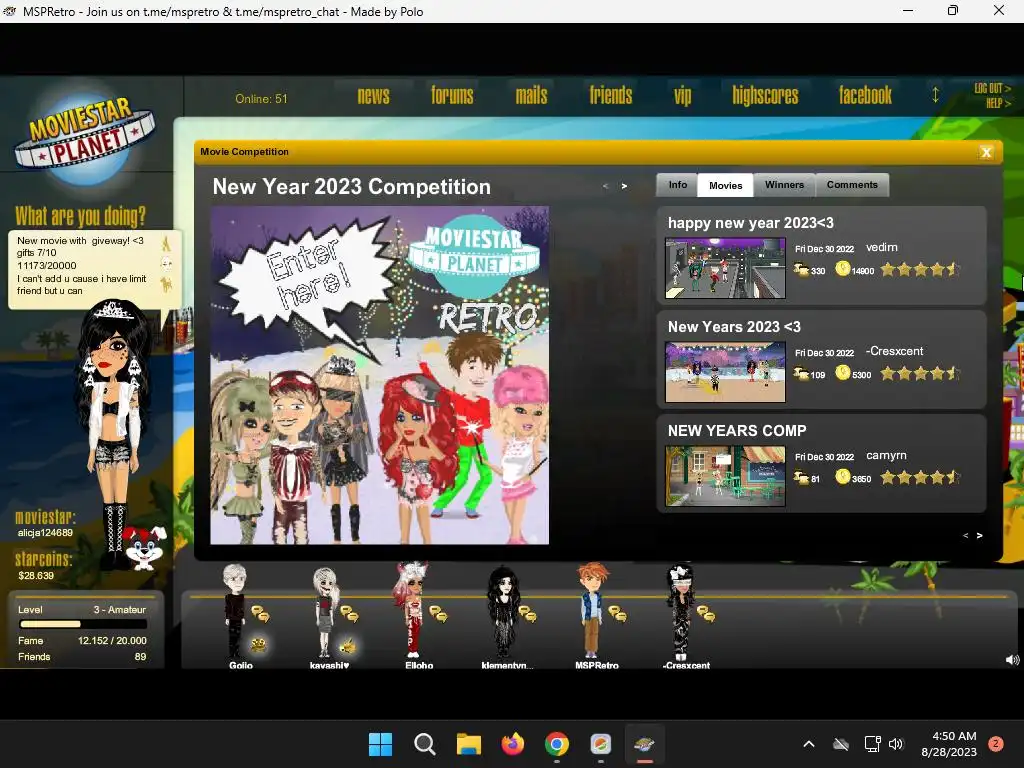1024x768 pixels.
Task: Open File Explorer from taskbar
Action: (468, 744)
